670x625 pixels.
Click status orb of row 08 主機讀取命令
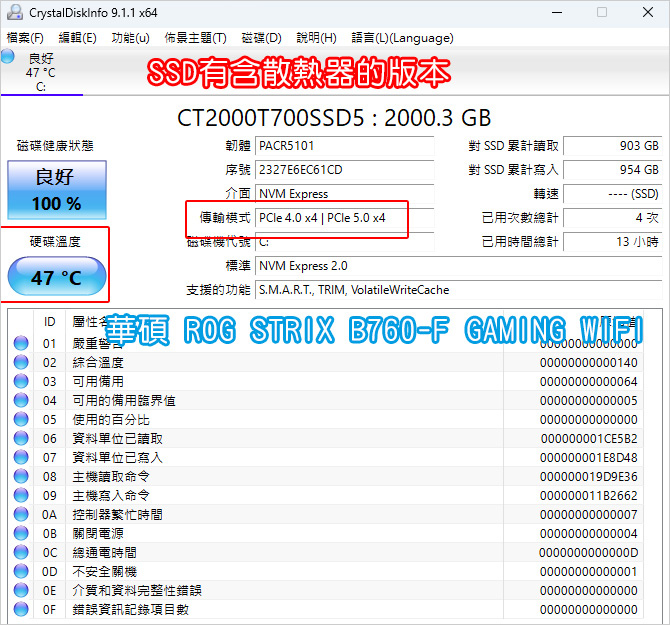click(21, 476)
